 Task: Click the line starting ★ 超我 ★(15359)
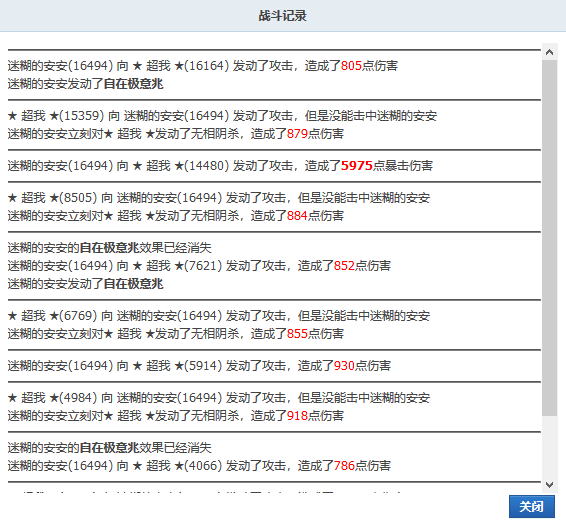pyautogui.click(x=222, y=116)
